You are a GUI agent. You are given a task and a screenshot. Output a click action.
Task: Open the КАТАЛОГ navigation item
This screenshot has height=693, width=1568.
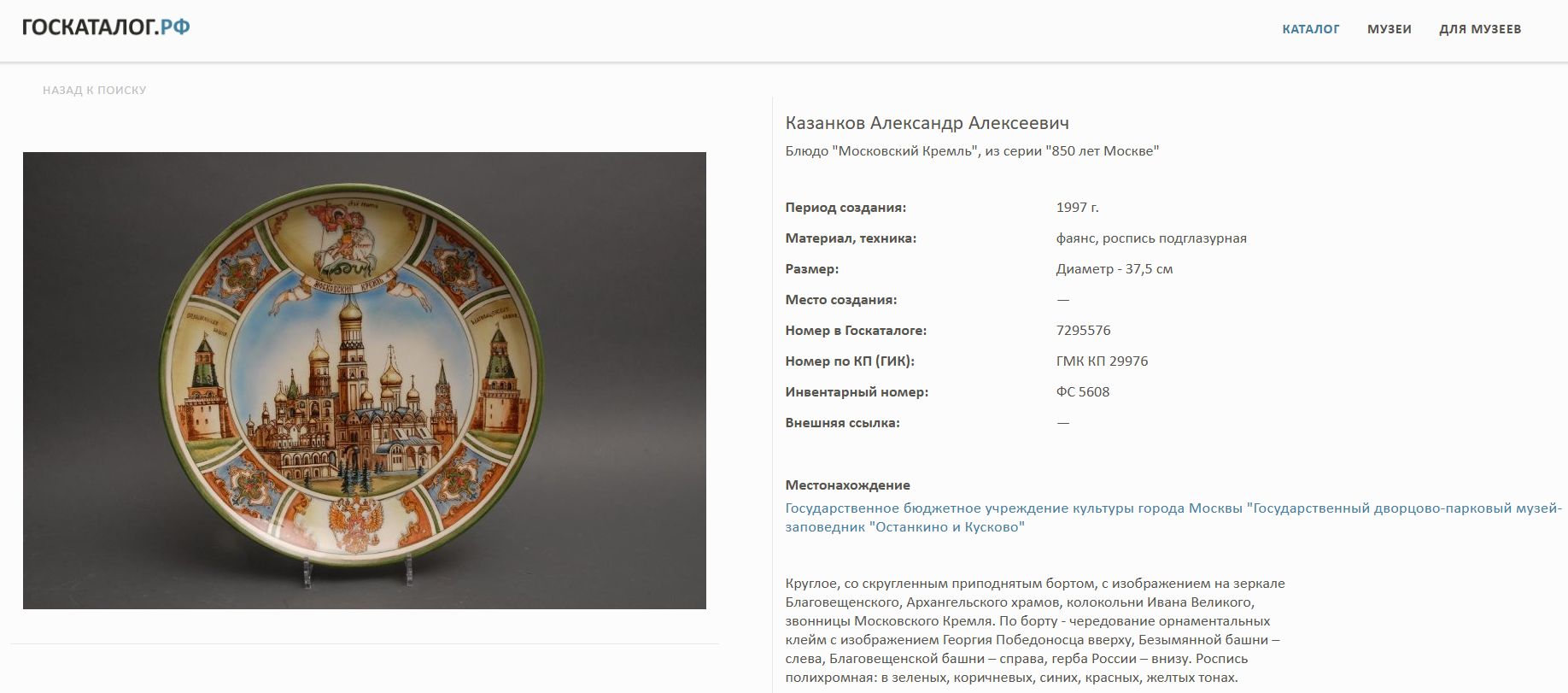1310,29
